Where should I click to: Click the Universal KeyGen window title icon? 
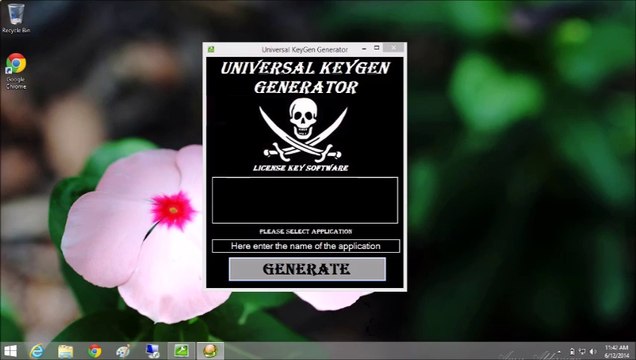tap(211, 49)
